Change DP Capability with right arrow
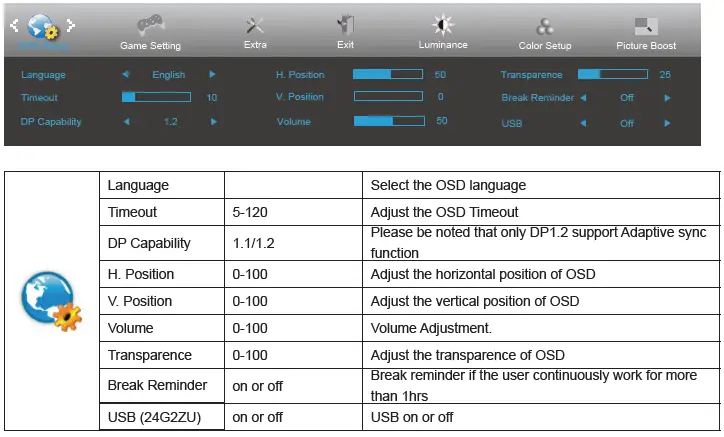The width and height of the screenshot is (724, 437). (212, 122)
